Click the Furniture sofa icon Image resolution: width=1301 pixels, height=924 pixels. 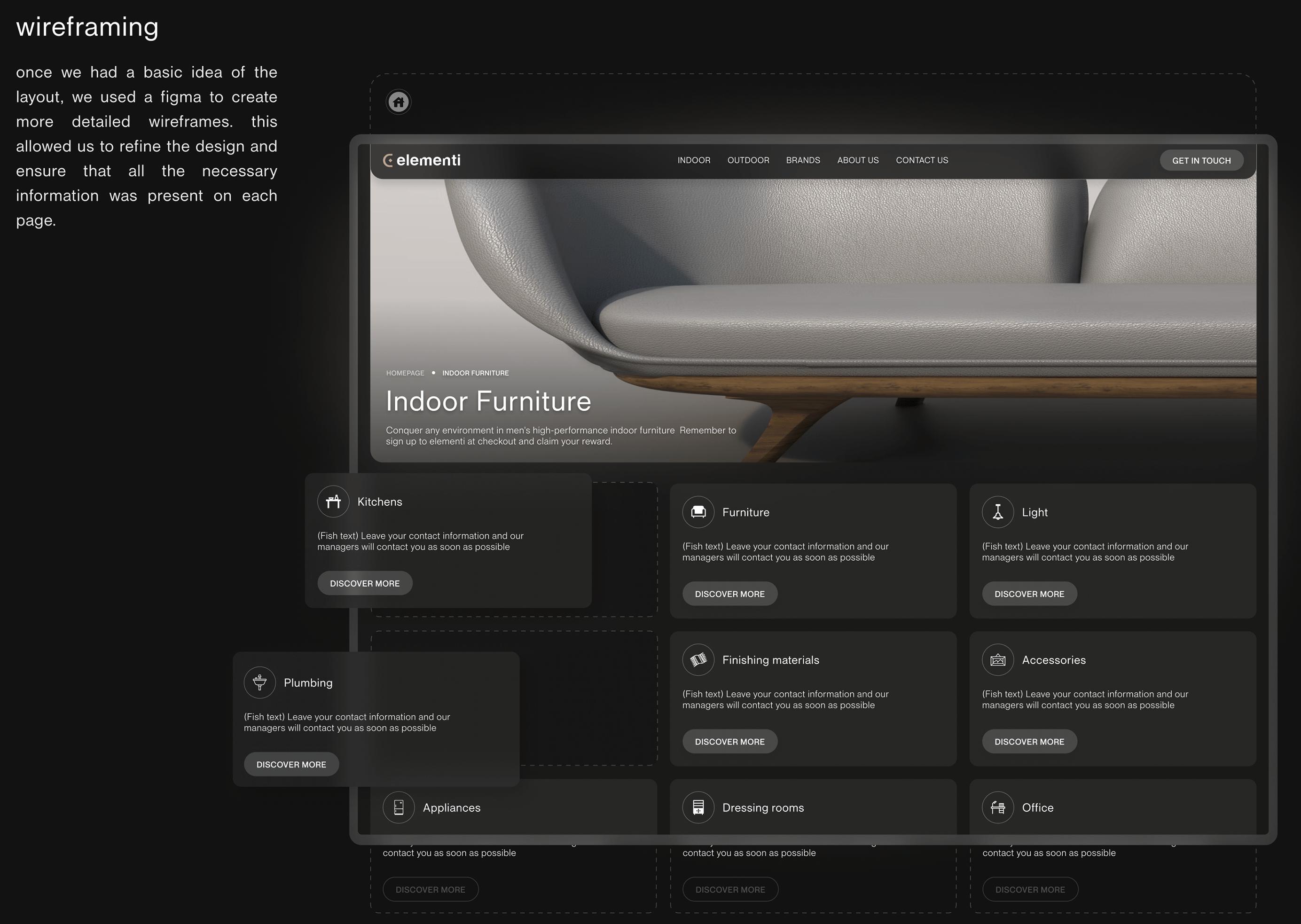click(698, 512)
